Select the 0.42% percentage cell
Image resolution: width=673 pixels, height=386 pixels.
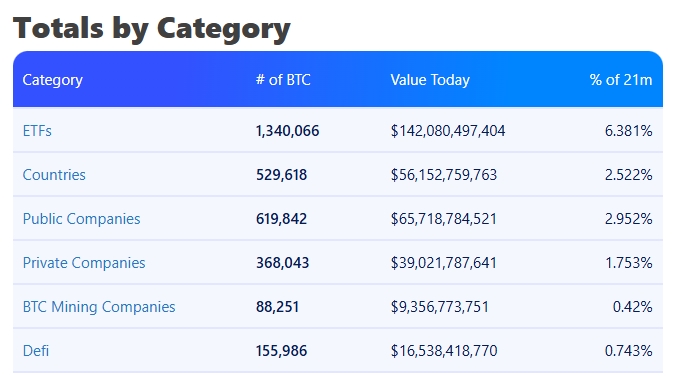click(633, 307)
